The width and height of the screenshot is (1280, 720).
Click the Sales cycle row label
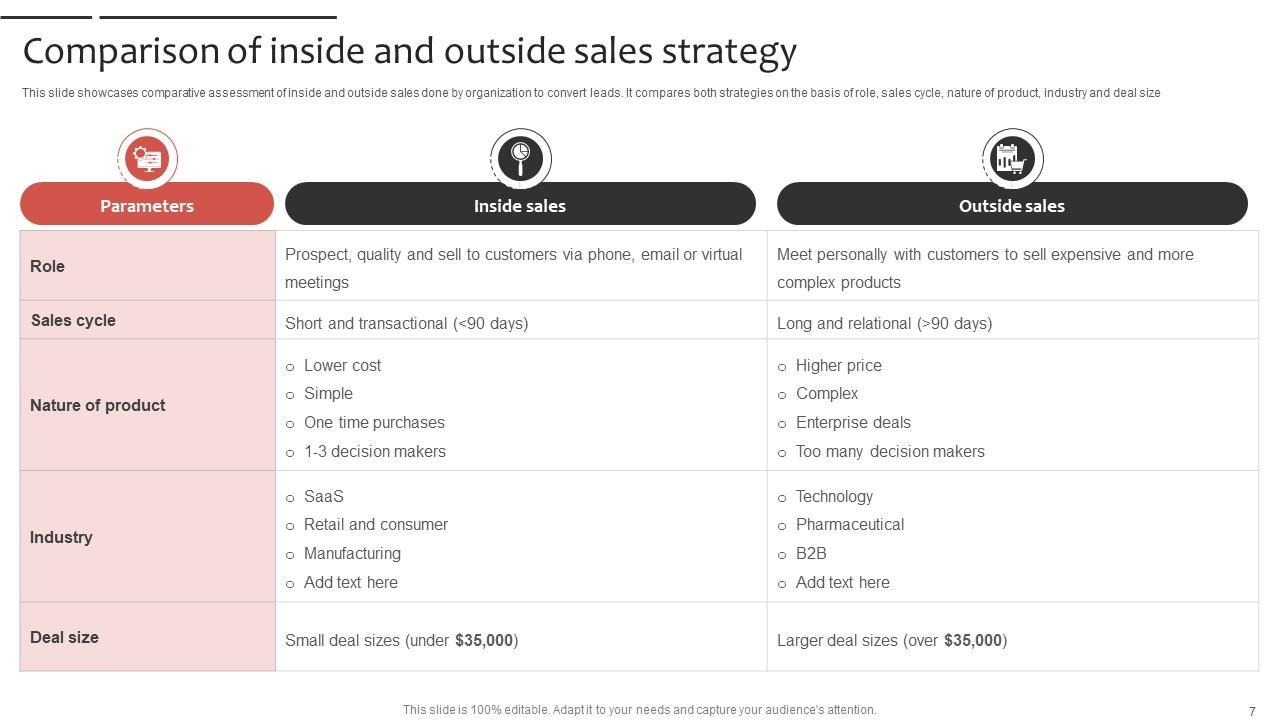(x=73, y=320)
